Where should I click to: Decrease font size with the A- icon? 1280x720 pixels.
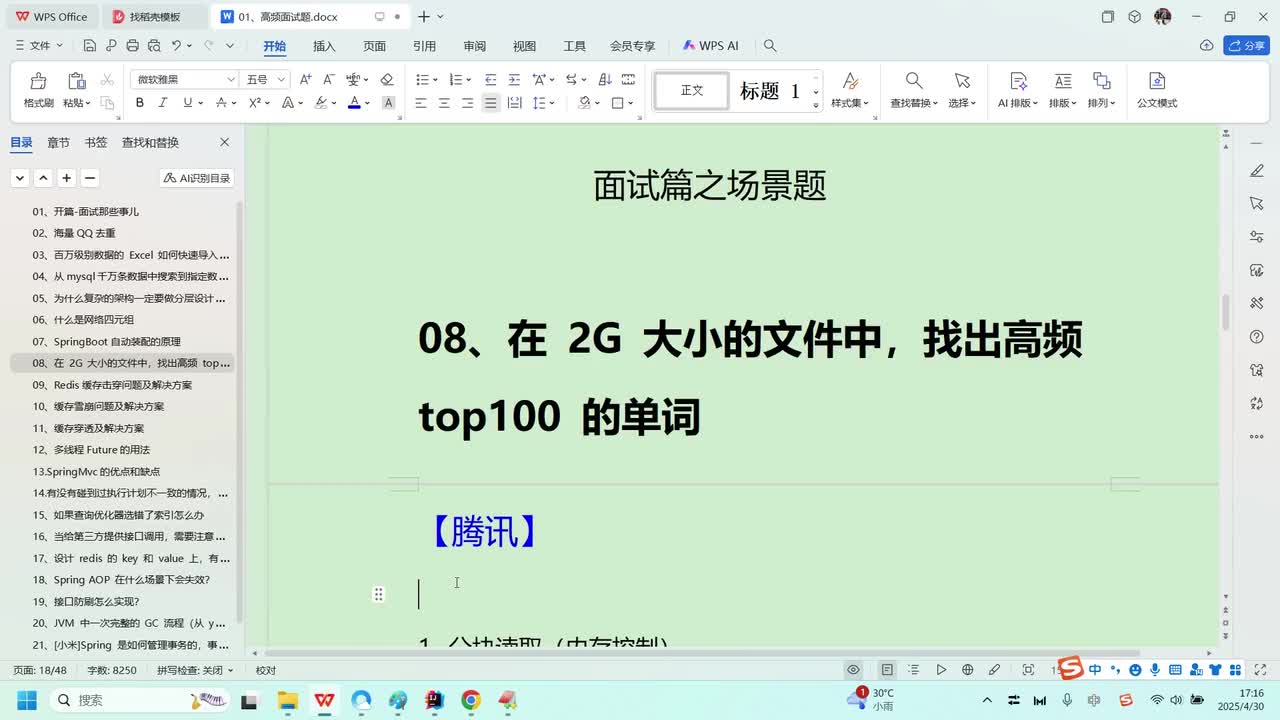click(x=329, y=80)
